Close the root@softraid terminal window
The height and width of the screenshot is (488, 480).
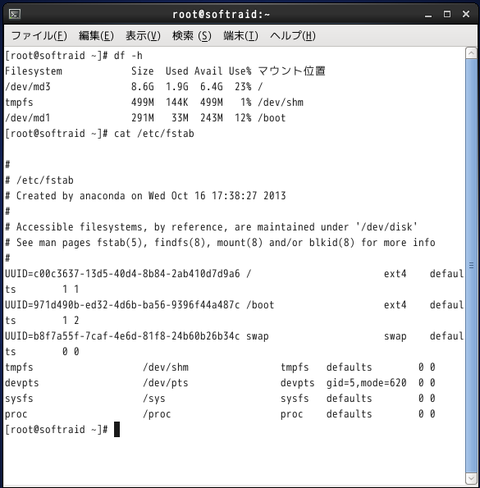click(466, 14)
